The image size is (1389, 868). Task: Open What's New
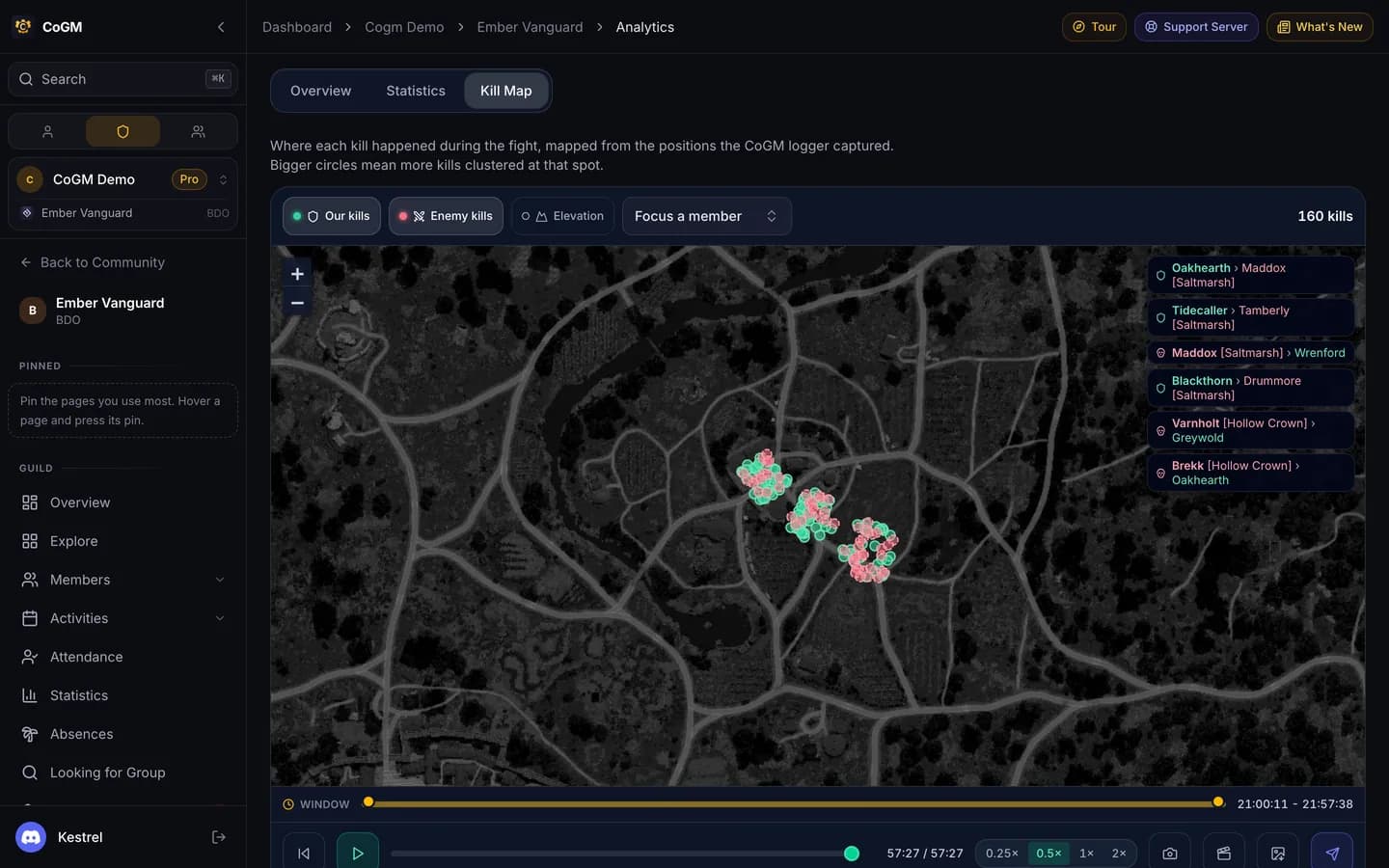(x=1320, y=27)
